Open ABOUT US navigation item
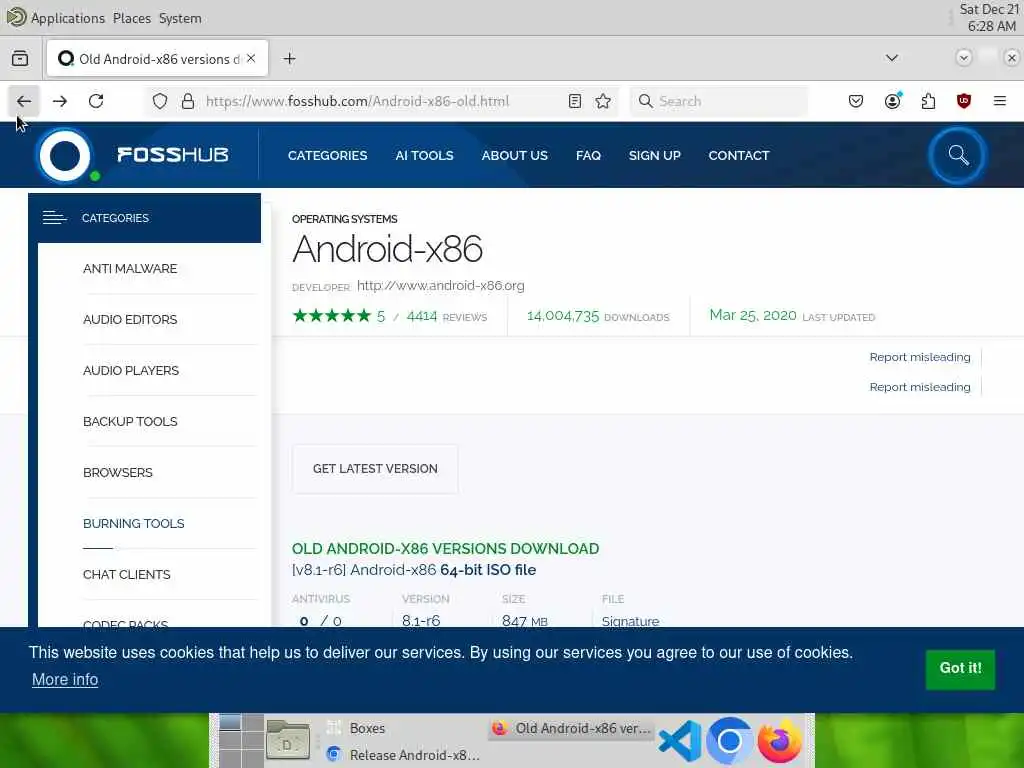 click(515, 155)
